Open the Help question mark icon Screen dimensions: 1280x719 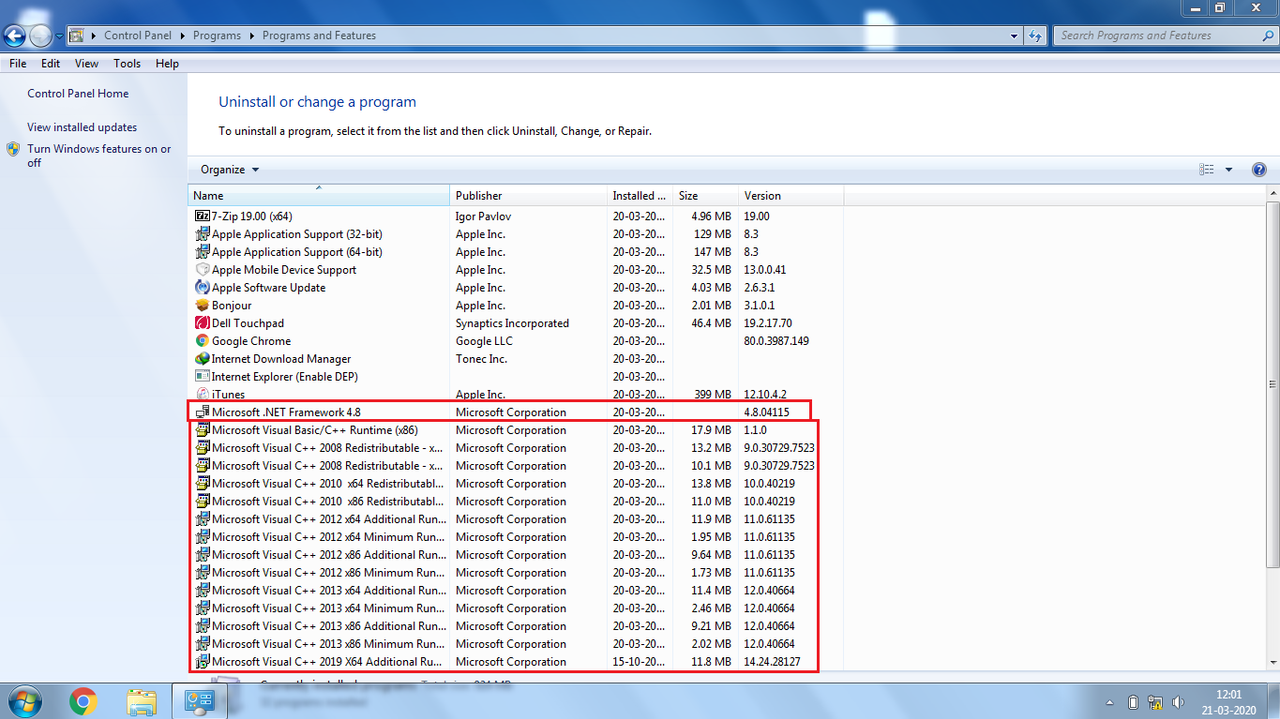(x=1259, y=170)
